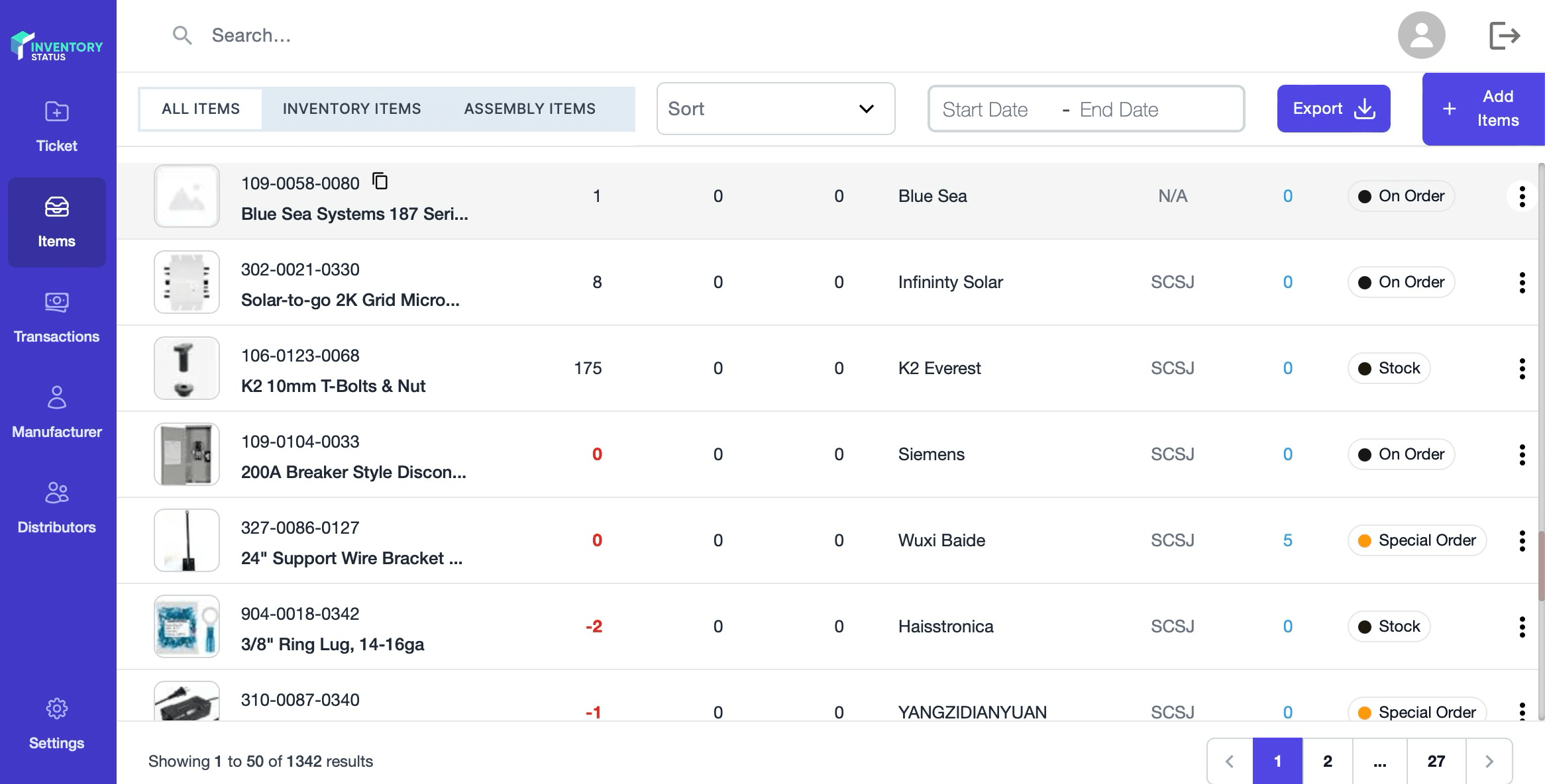This screenshot has width=1545, height=784.
Task: Open options menu for Siemens breaker row
Action: coord(1522,454)
